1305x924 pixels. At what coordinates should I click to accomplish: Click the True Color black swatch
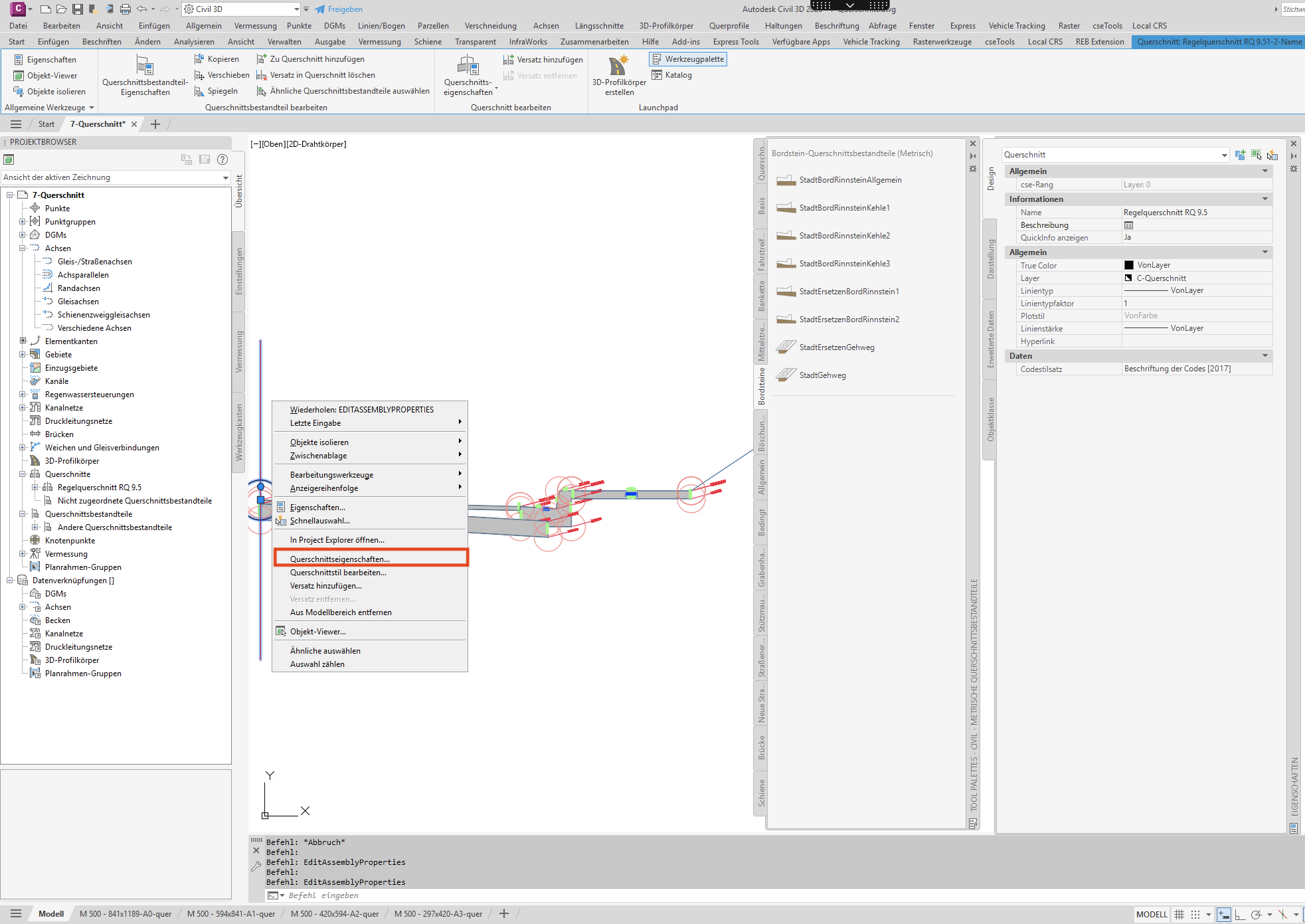coord(1129,265)
